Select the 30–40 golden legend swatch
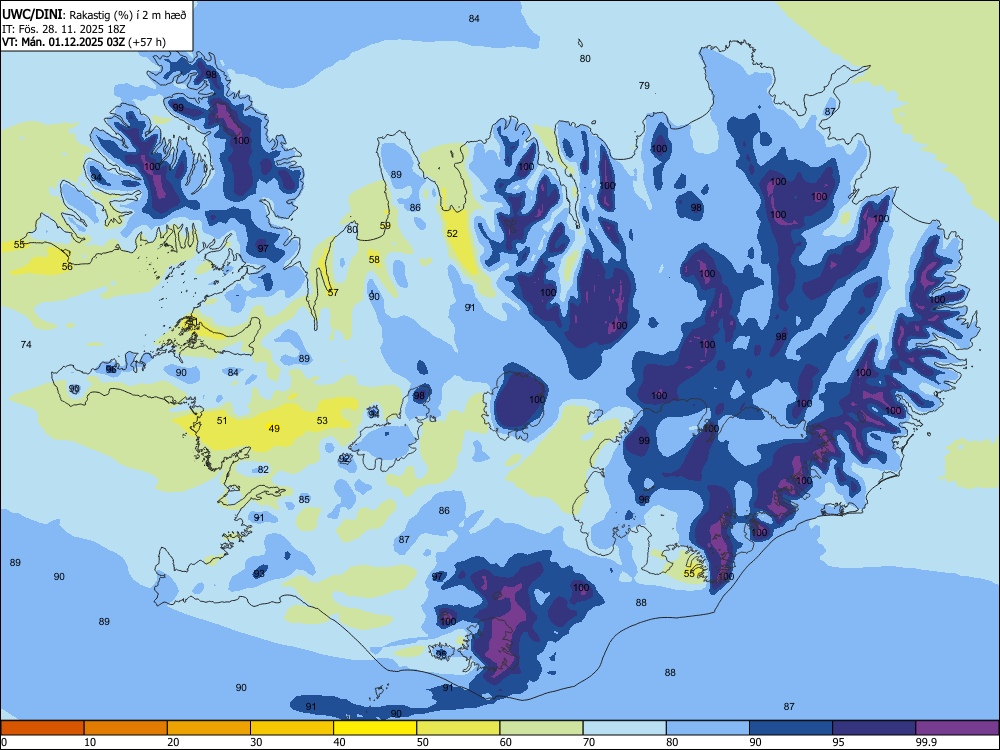This screenshot has height=750, width=1000. pyautogui.click(x=292, y=728)
